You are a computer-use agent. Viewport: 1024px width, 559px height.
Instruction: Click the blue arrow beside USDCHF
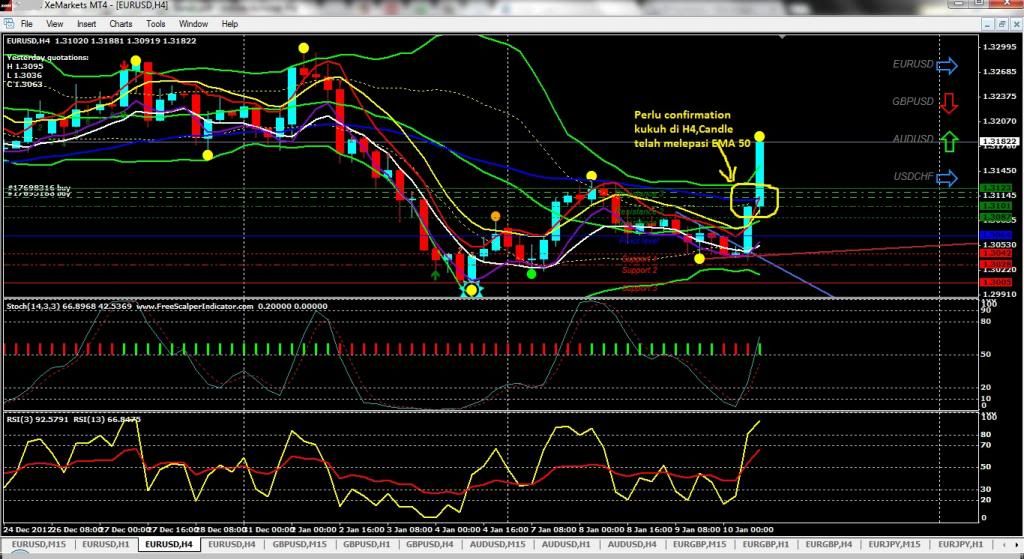(947, 179)
